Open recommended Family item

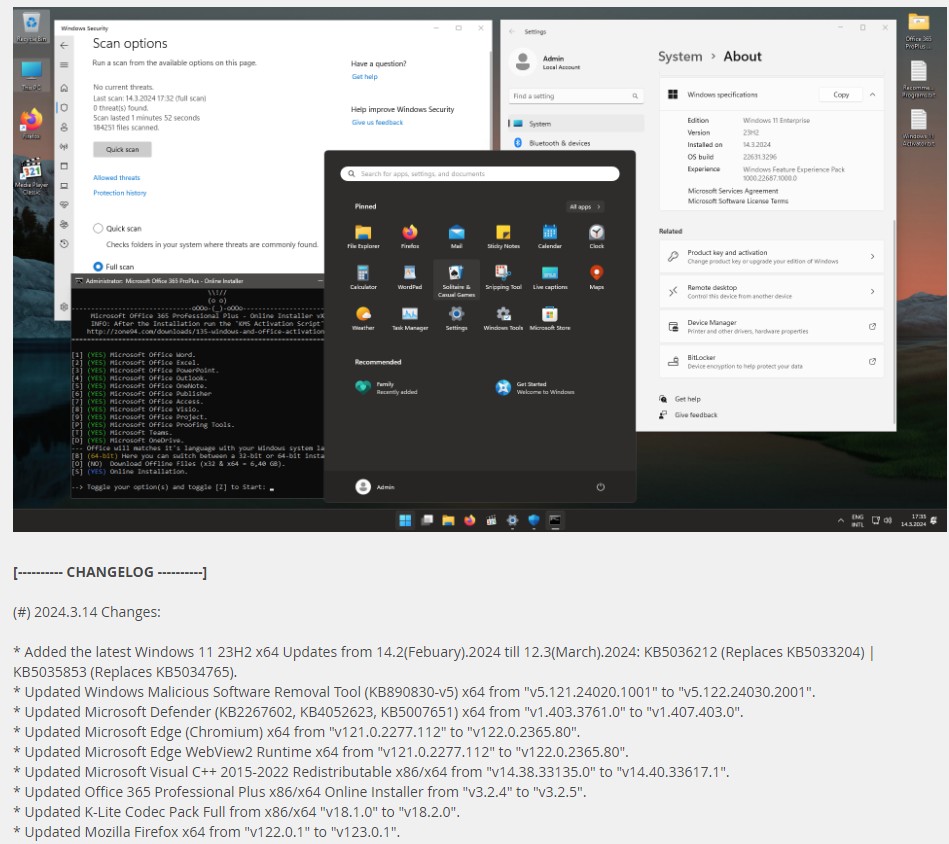387,388
